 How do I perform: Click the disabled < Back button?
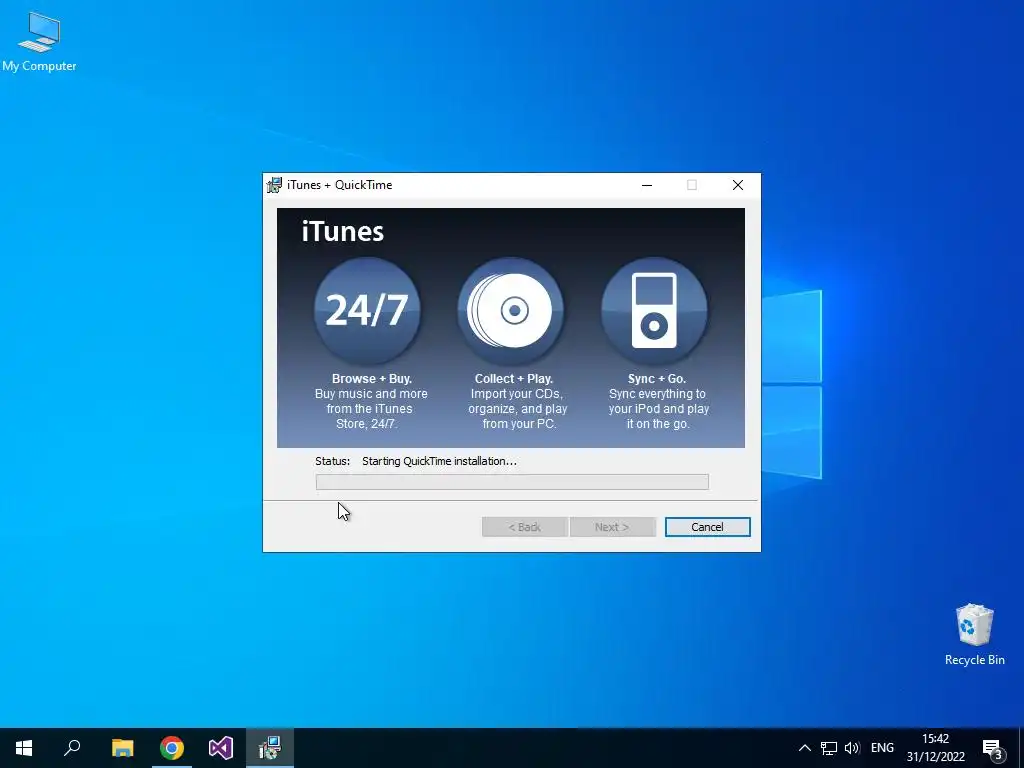click(x=524, y=527)
